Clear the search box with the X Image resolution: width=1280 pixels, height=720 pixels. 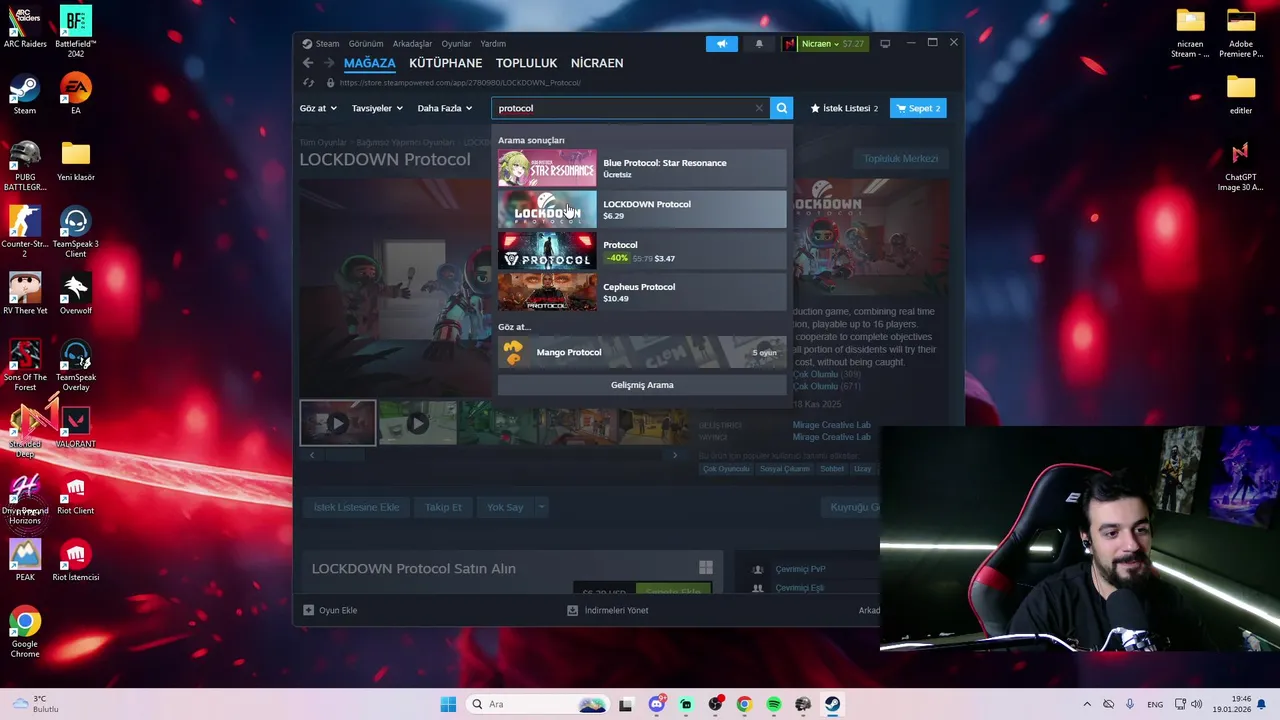pos(759,108)
